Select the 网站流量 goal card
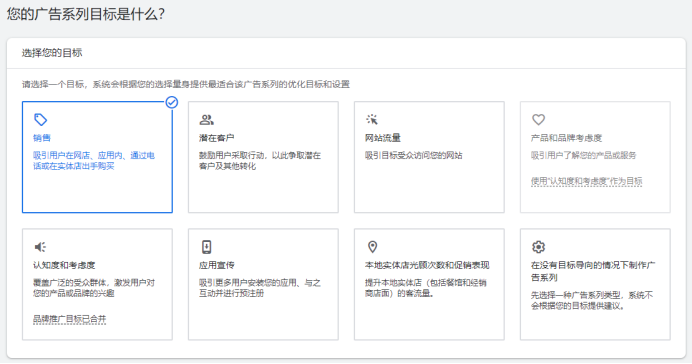 pyautogui.click(x=429, y=157)
